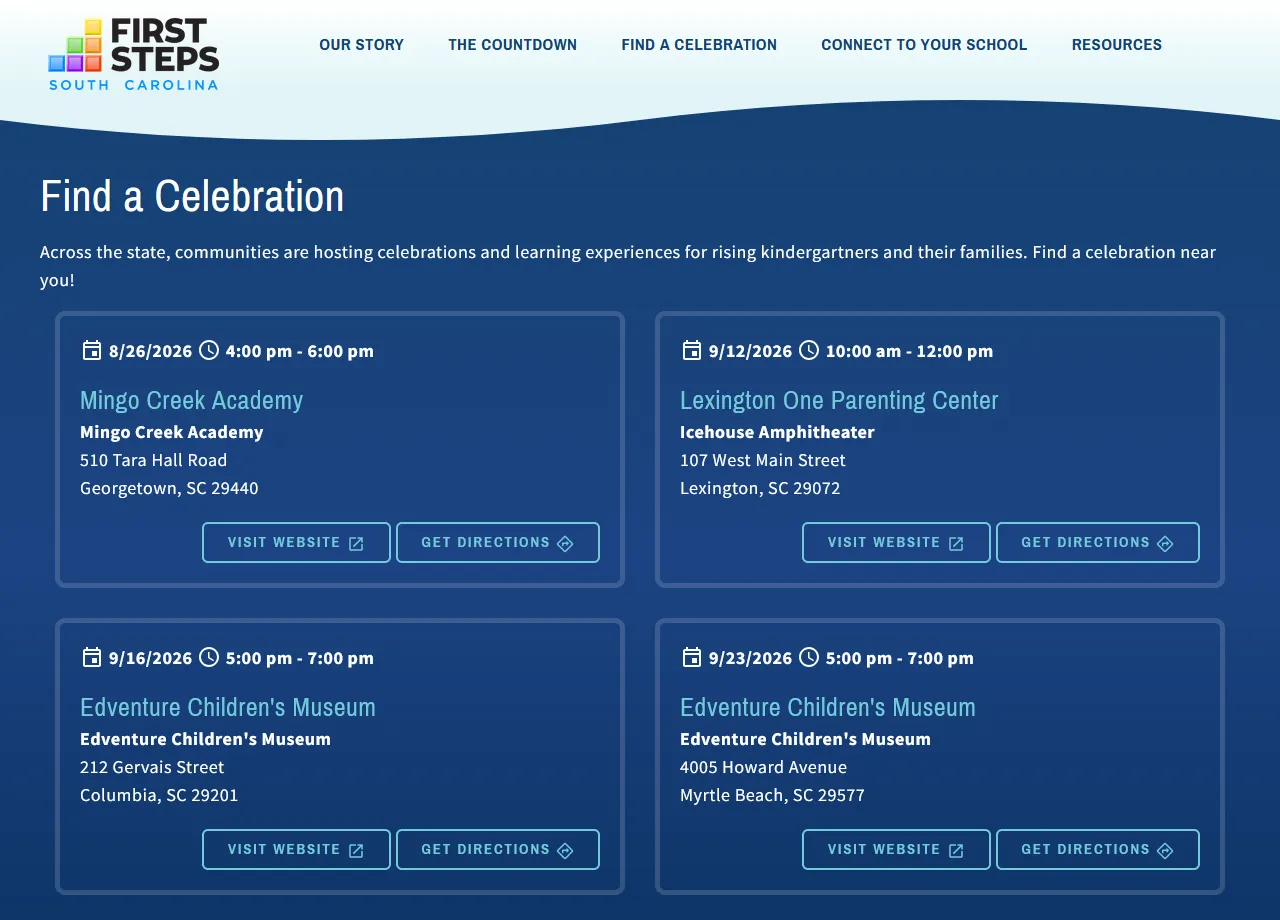Go to Find a Celebration in navigation

click(x=699, y=45)
